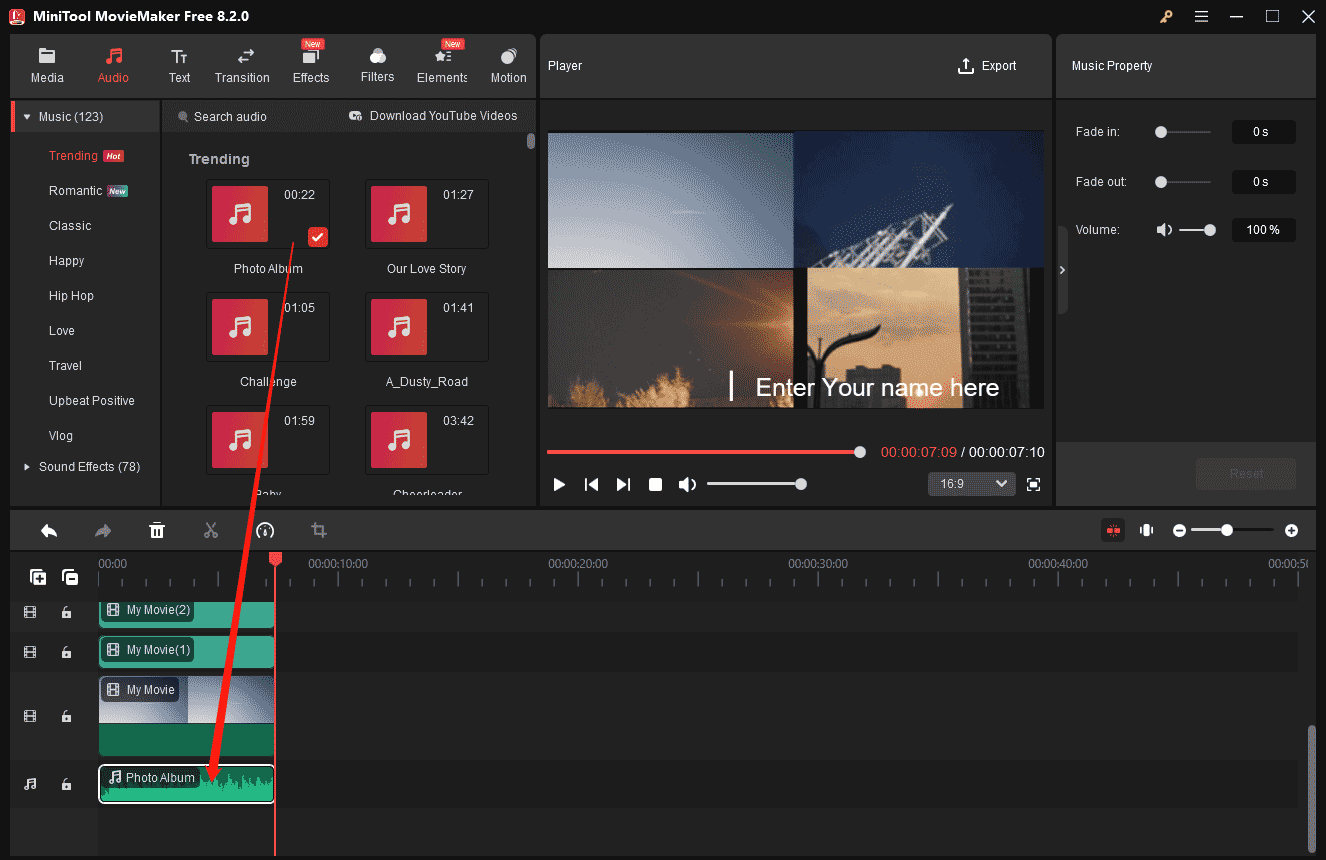The image size is (1326, 860).
Task: Select the Hip Hop music category
Action: 71,296
